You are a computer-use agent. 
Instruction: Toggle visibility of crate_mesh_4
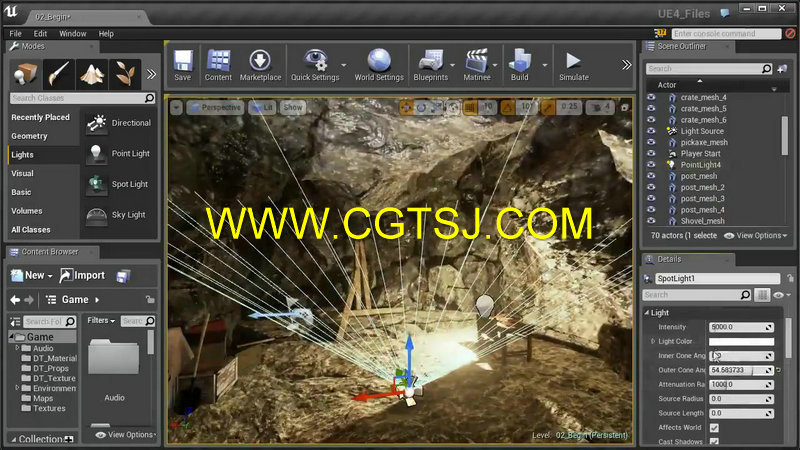pos(651,97)
